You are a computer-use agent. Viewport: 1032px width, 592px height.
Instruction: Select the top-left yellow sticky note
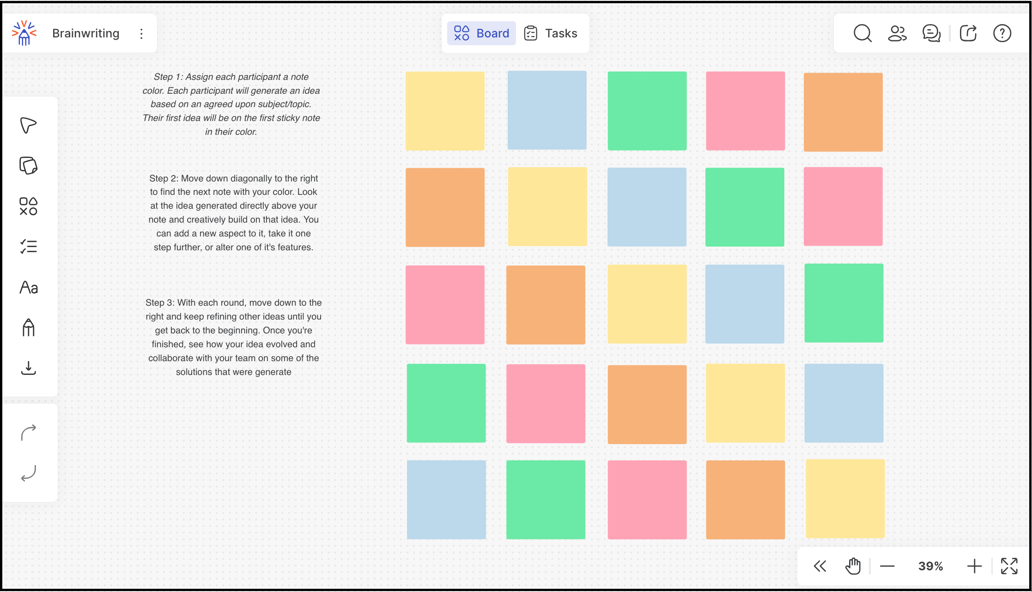tap(445, 111)
